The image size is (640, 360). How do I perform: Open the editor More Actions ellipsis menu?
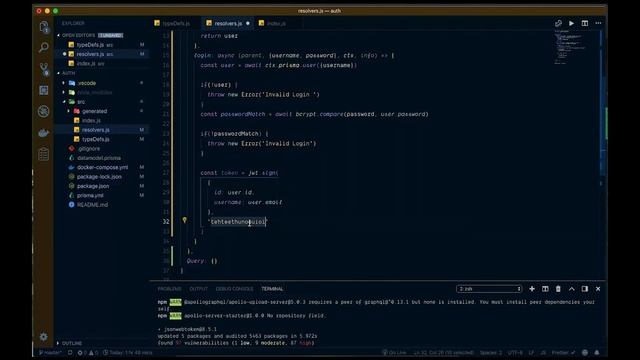pyautogui.click(x=598, y=23)
